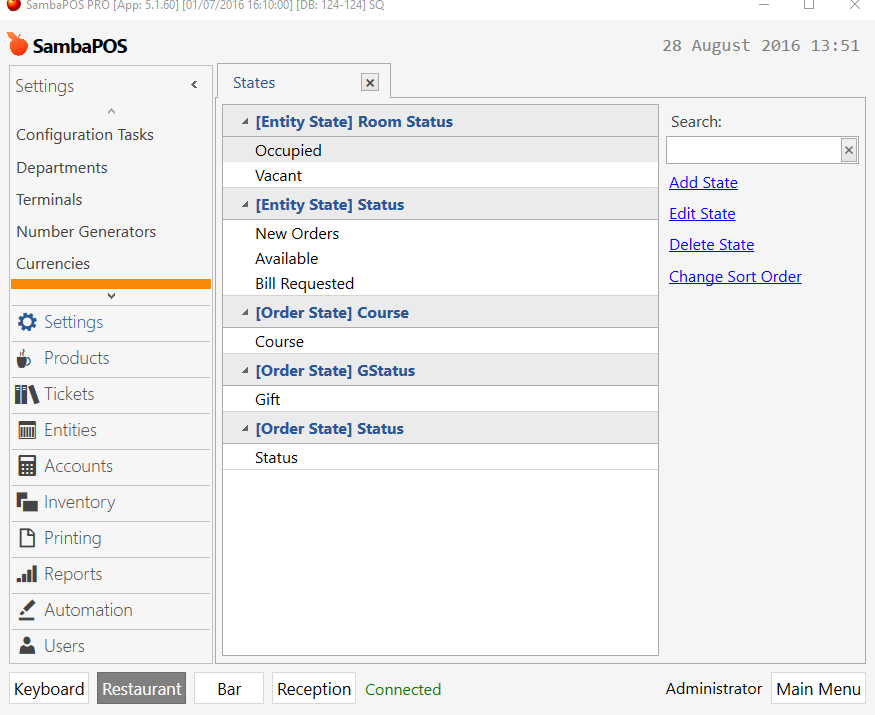Open Settings section via gear icon

[27, 322]
